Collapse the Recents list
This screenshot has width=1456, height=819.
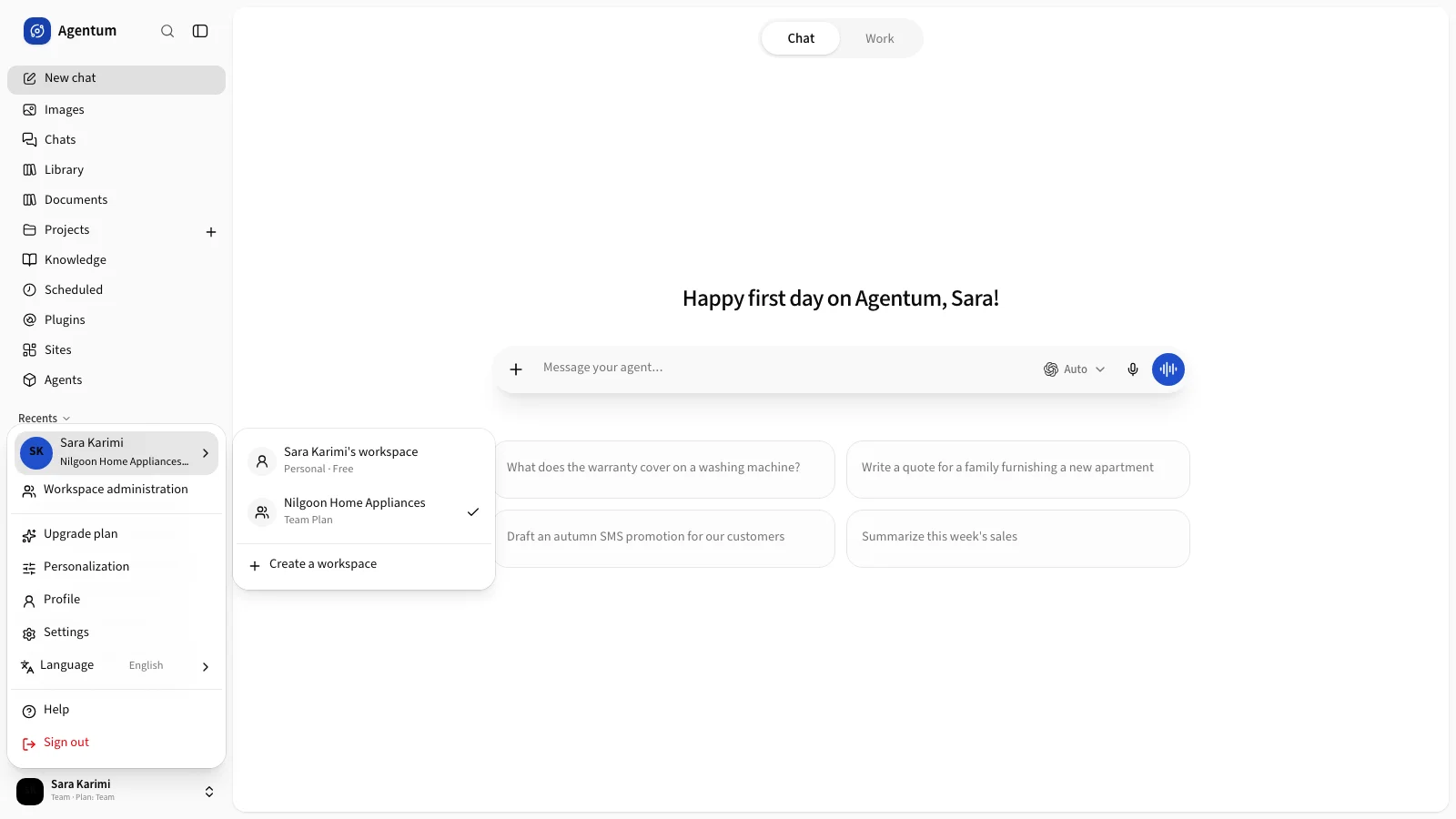pyautogui.click(x=44, y=419)
